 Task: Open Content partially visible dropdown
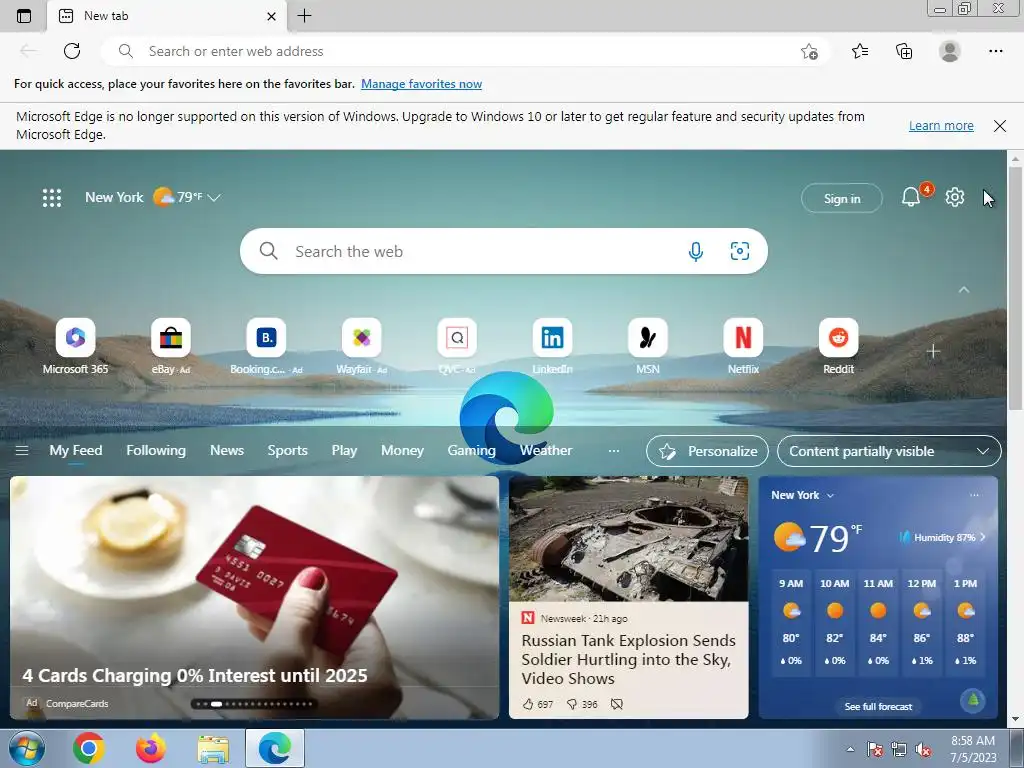coord(889,451)
